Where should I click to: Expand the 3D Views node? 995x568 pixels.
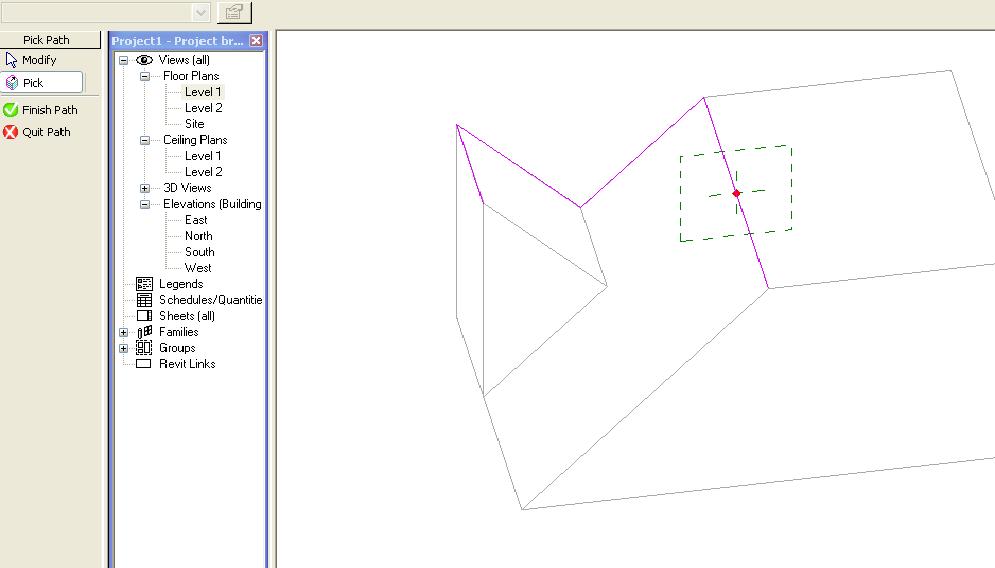coord(145,188)
